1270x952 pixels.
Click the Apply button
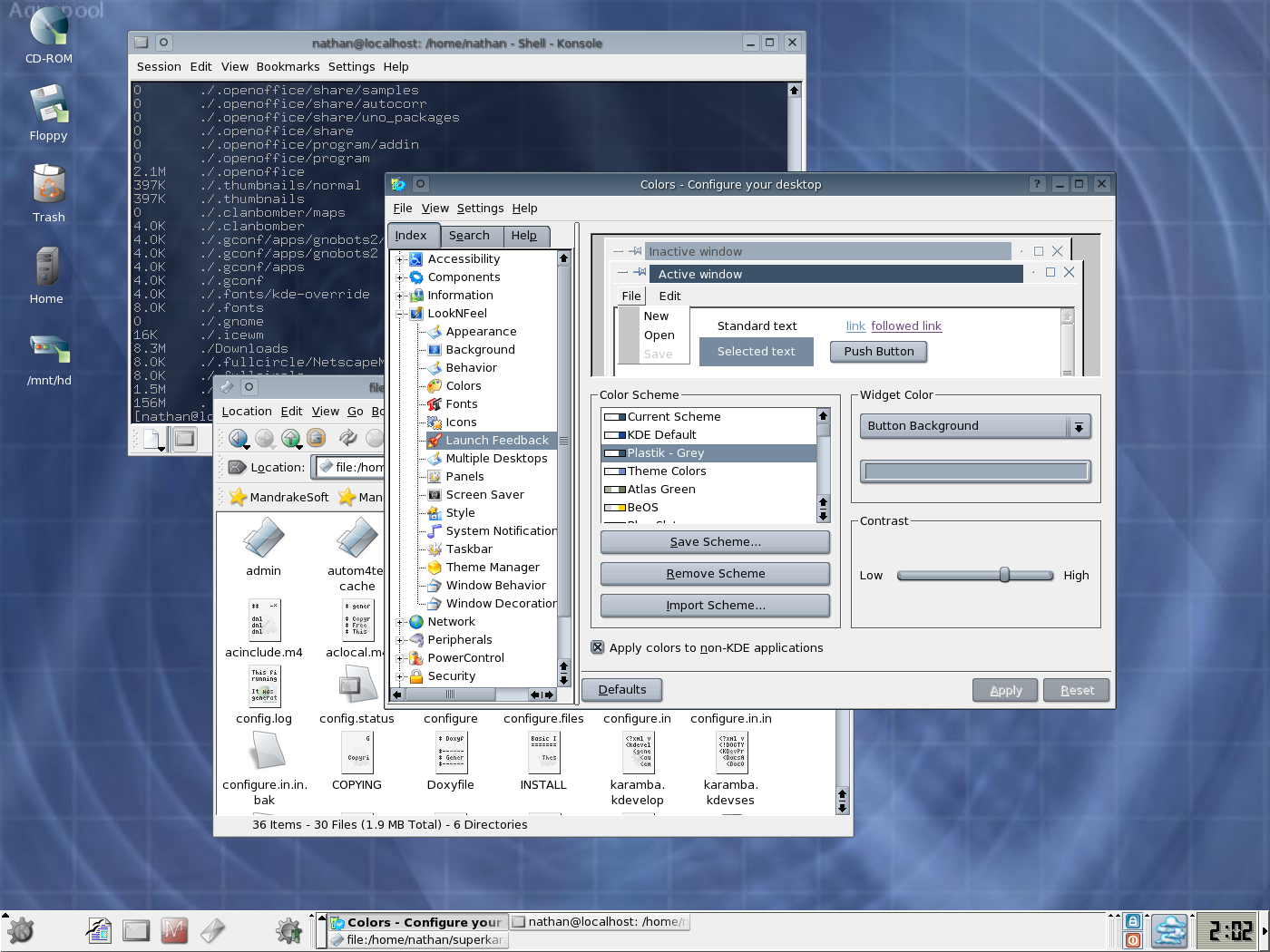1005,691
